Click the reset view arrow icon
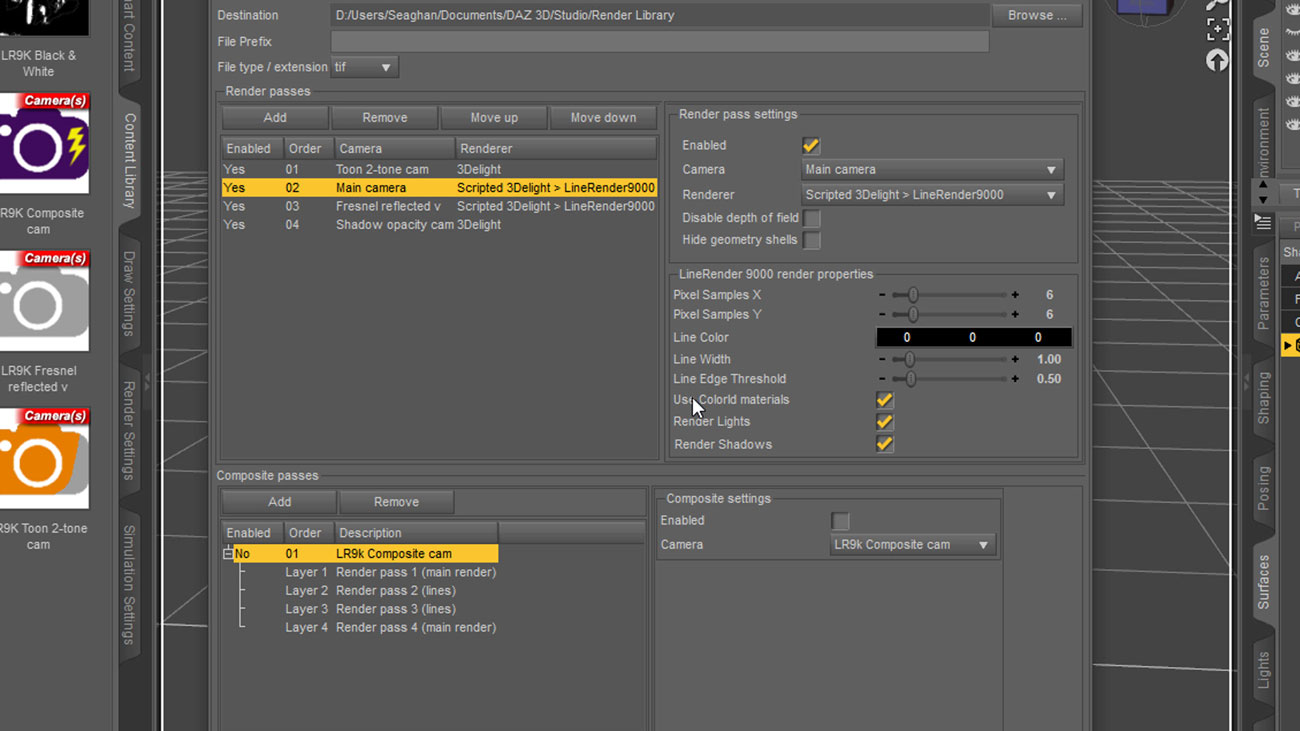The width and height of the screenshot is (1300, 731). click(1217, 61)
